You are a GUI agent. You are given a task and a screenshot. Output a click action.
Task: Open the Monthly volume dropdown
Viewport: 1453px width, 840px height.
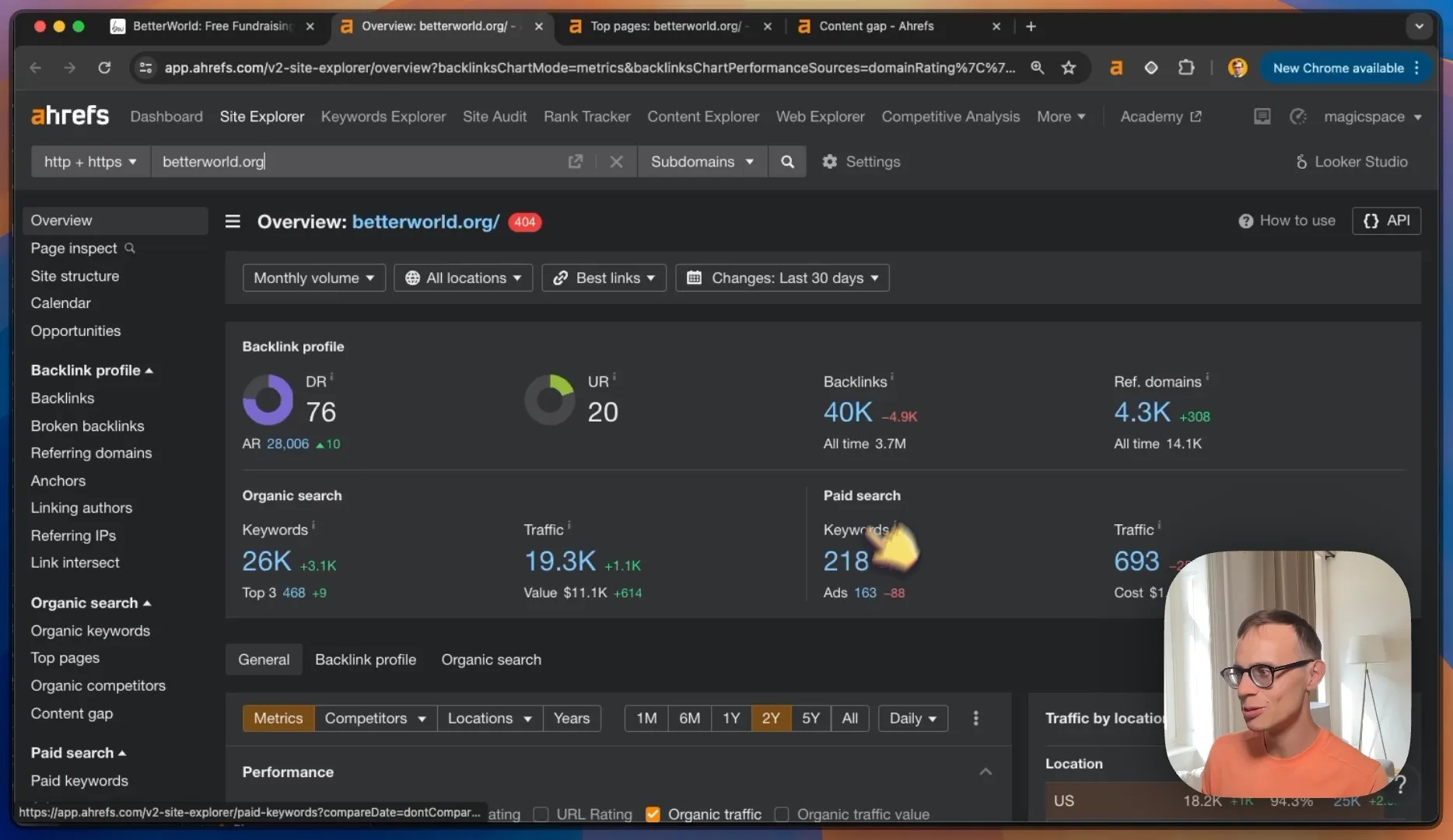314,278
